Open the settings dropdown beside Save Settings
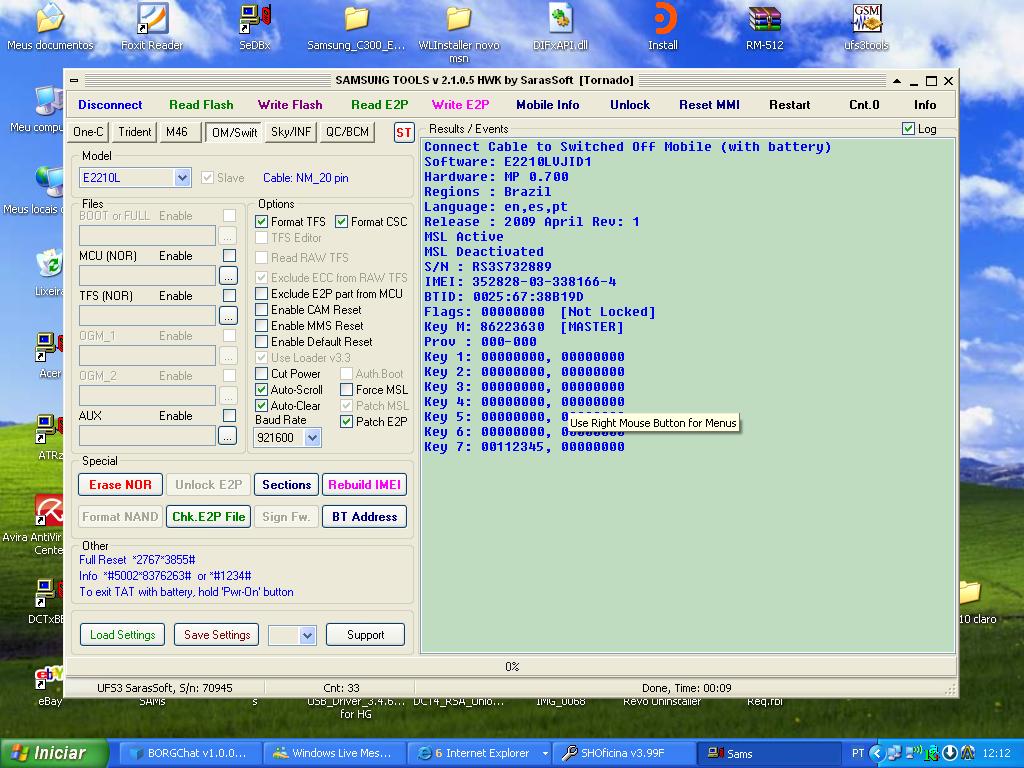The image size is (1024, 768). (308, 635)
